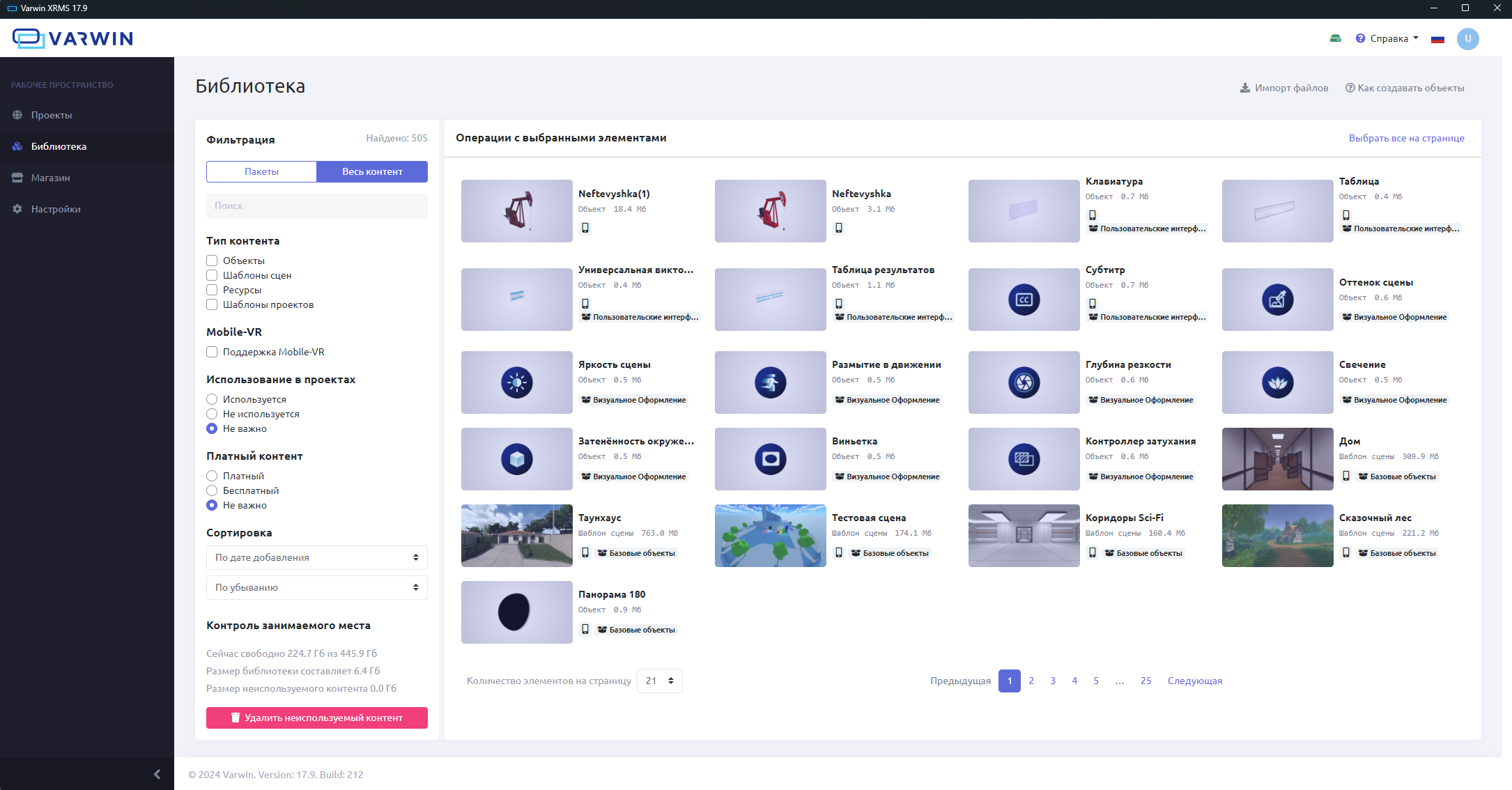Open the user avatar menu
This screenshot has height=790, width=1512.
(1467, 38)
